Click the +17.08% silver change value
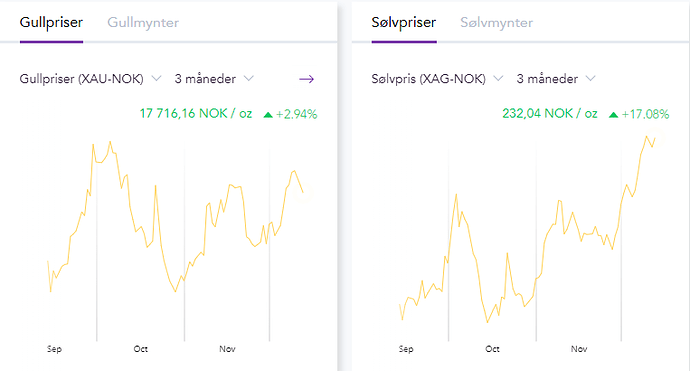690x371 pixels. (x=645, y=114)
